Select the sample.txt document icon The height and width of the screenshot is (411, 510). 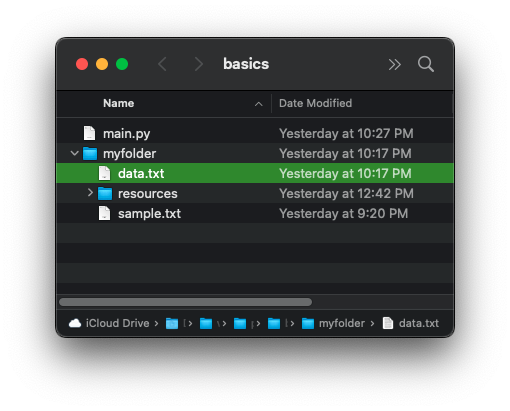point(104,213)
